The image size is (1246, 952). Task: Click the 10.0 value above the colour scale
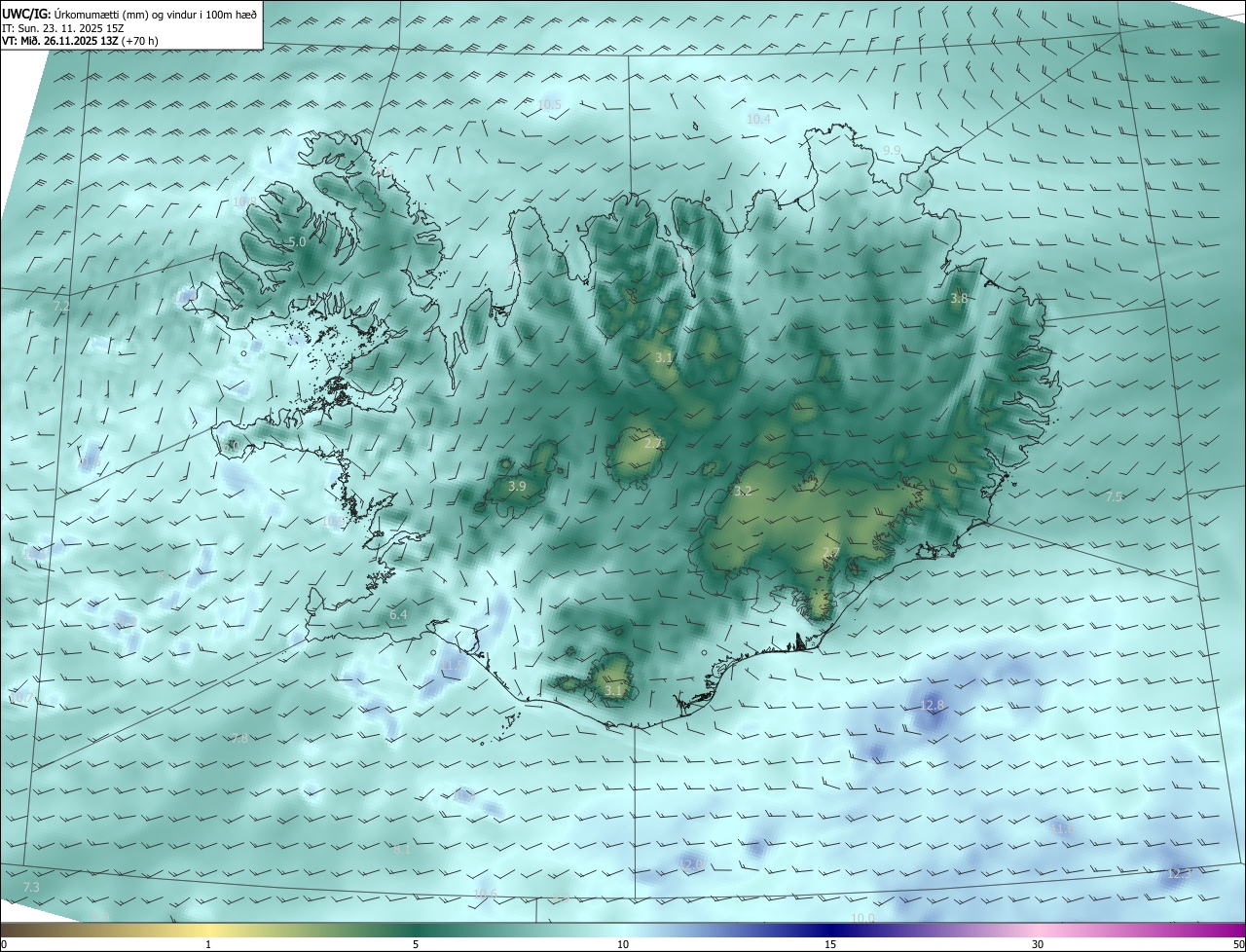click(x=862, y=918)
